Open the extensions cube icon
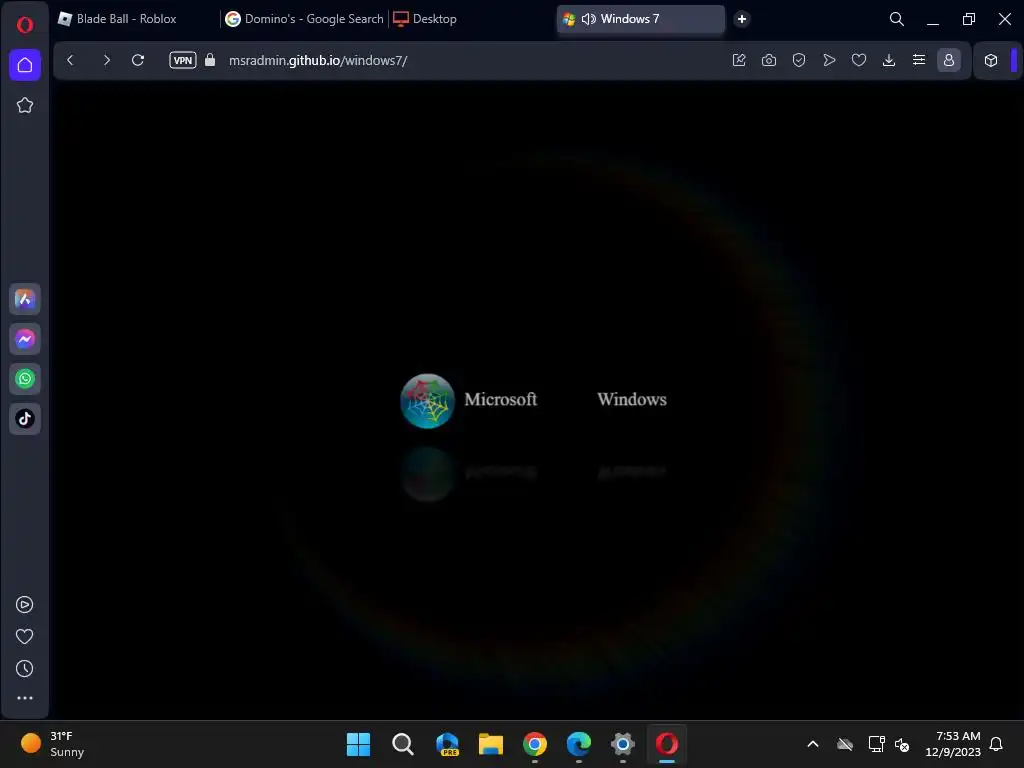Screen dimensions: 1024x768 click(x=991, y=60)
